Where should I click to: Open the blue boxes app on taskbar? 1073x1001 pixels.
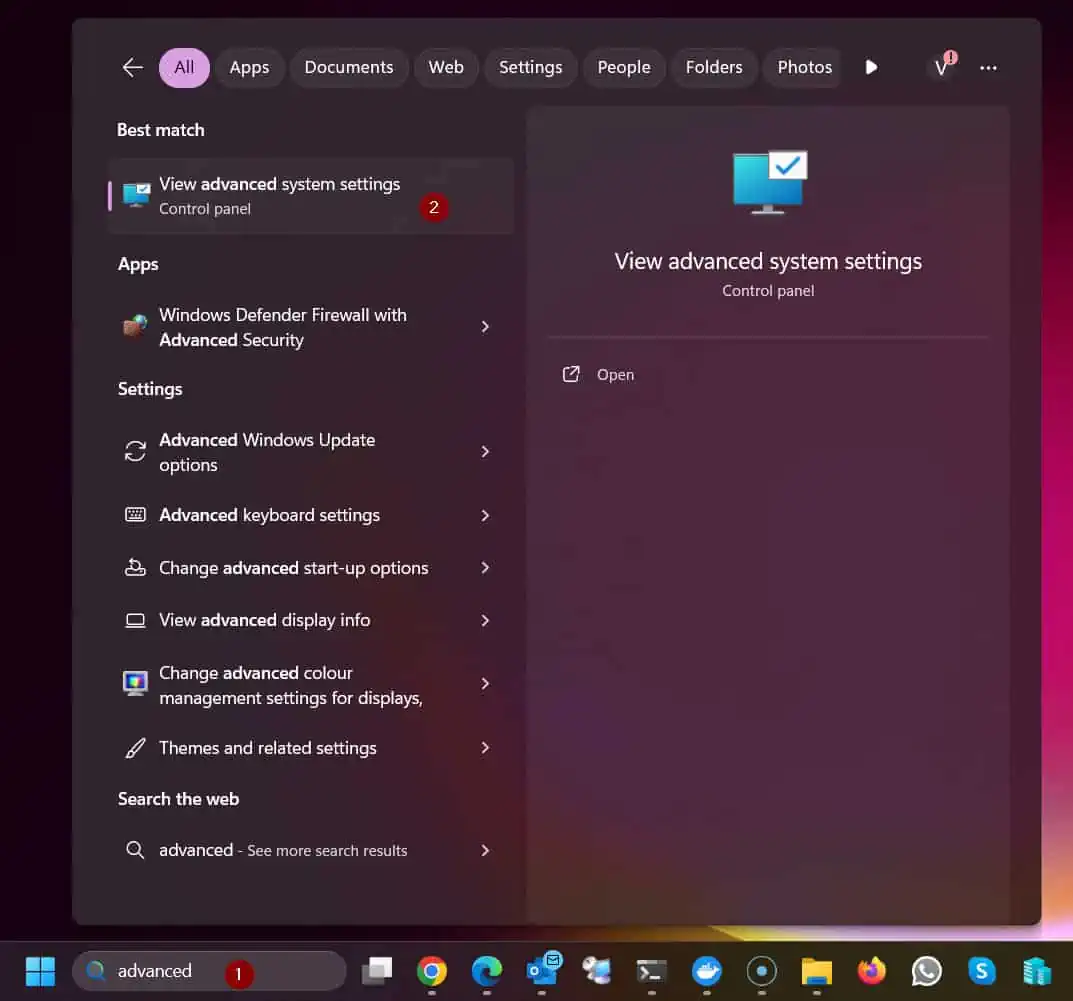coord(1037,971)
